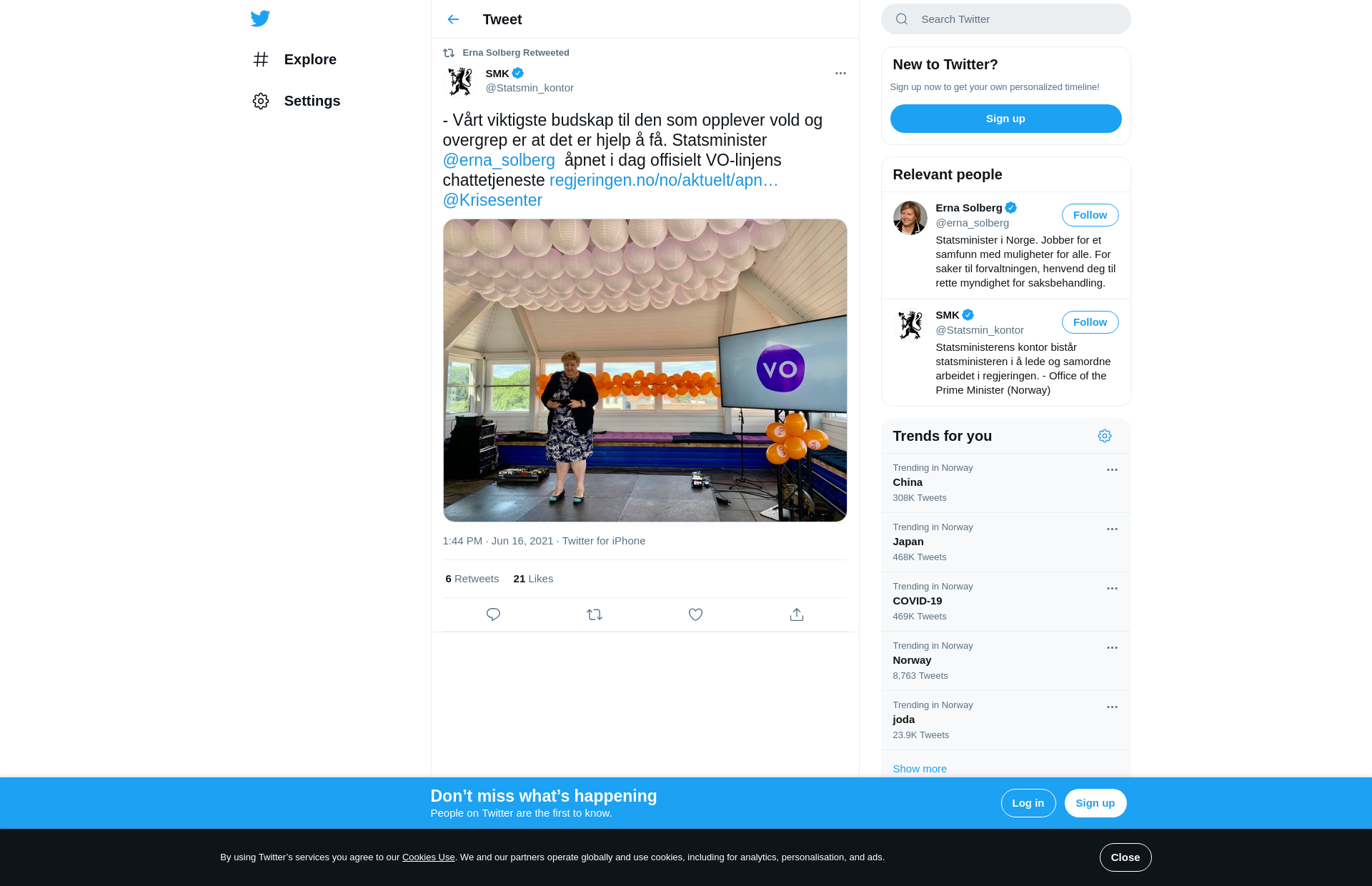Screen dimensions: 1372x886
Task: Open the COVID-19 trending topic
Action: tap(1005, 602)
